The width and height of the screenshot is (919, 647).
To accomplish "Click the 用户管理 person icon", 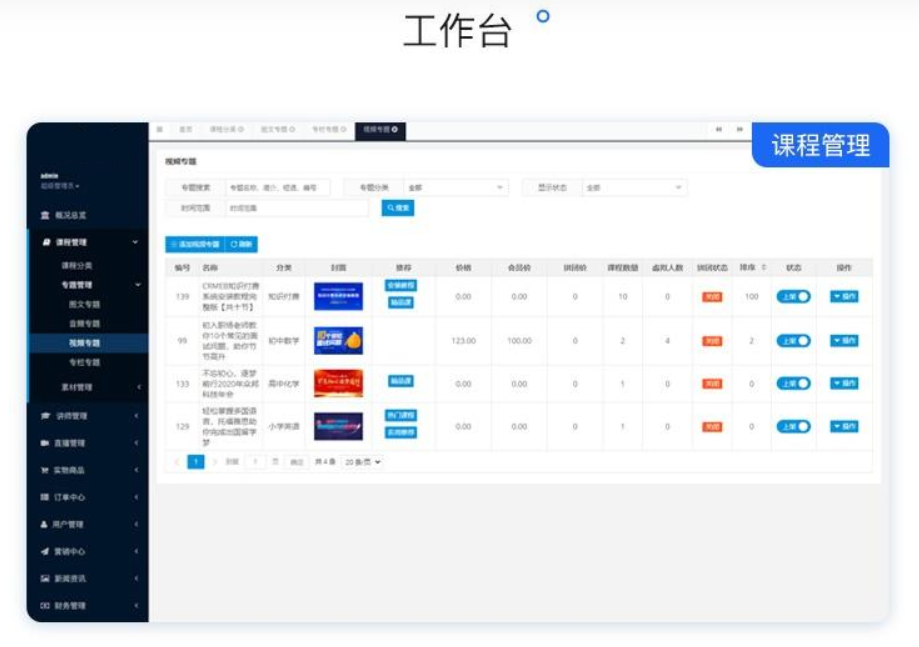I will coord(45,524).
